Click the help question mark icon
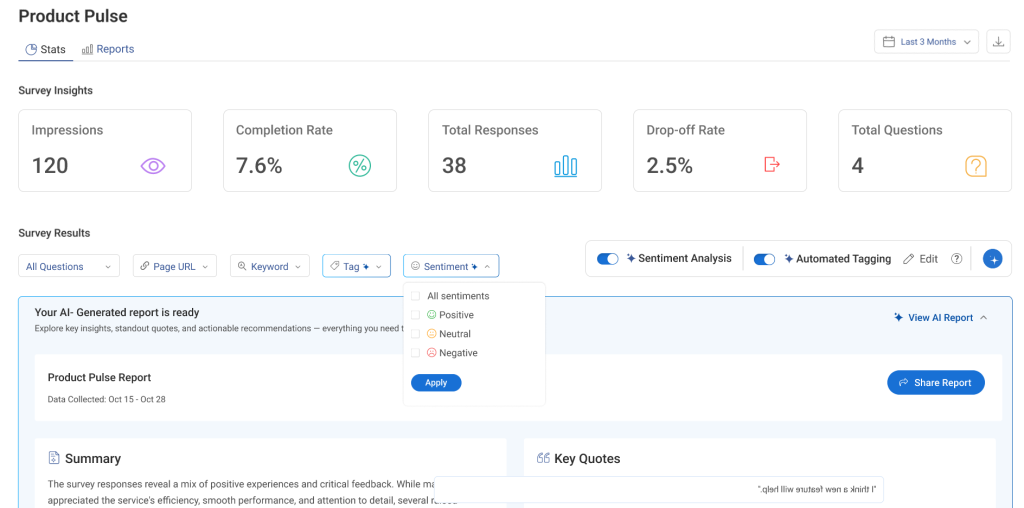This screenshot has width=1024, height=508. pos(957,259)
